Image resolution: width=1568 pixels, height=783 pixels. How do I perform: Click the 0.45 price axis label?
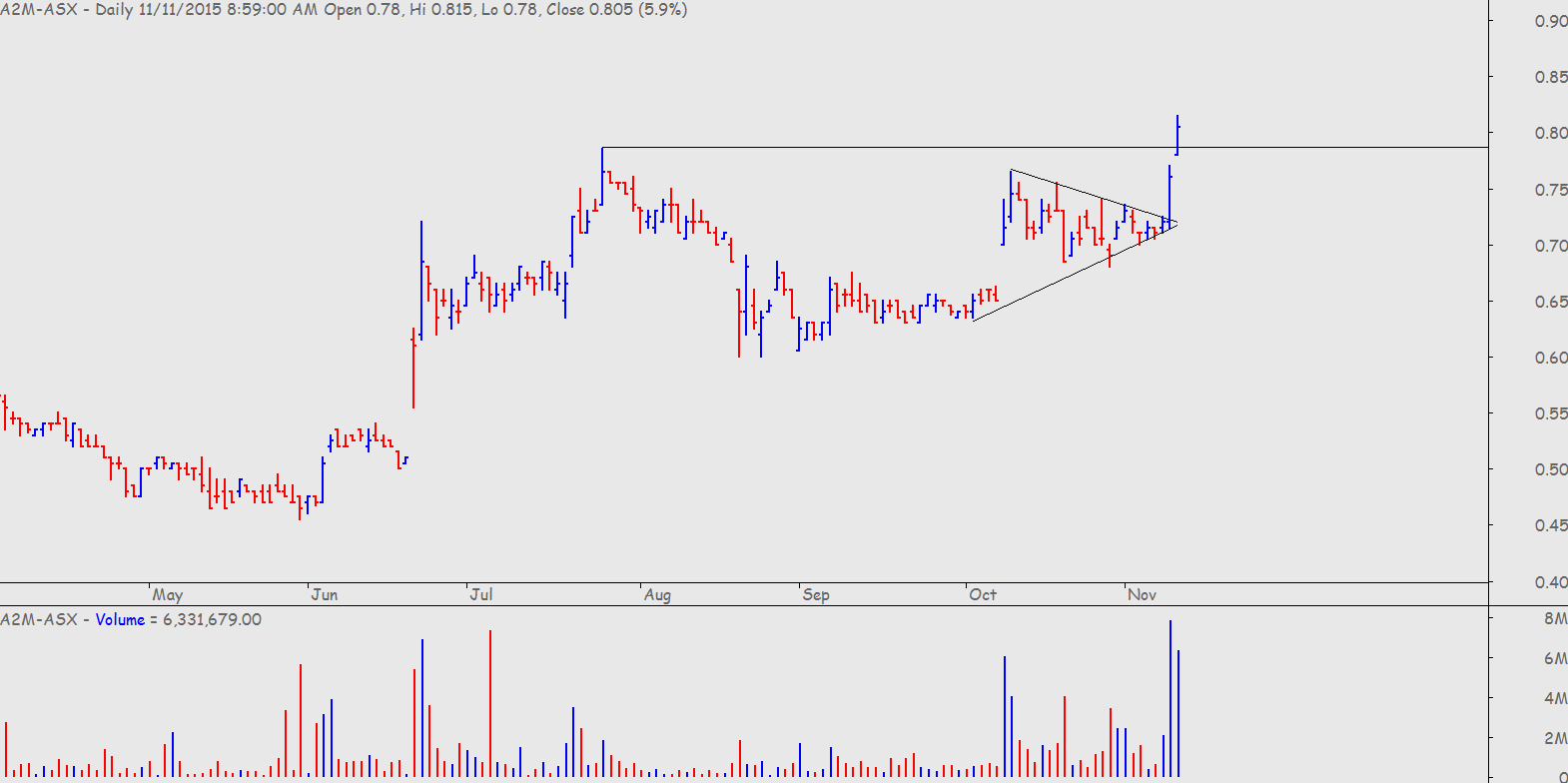[1551, 525]
